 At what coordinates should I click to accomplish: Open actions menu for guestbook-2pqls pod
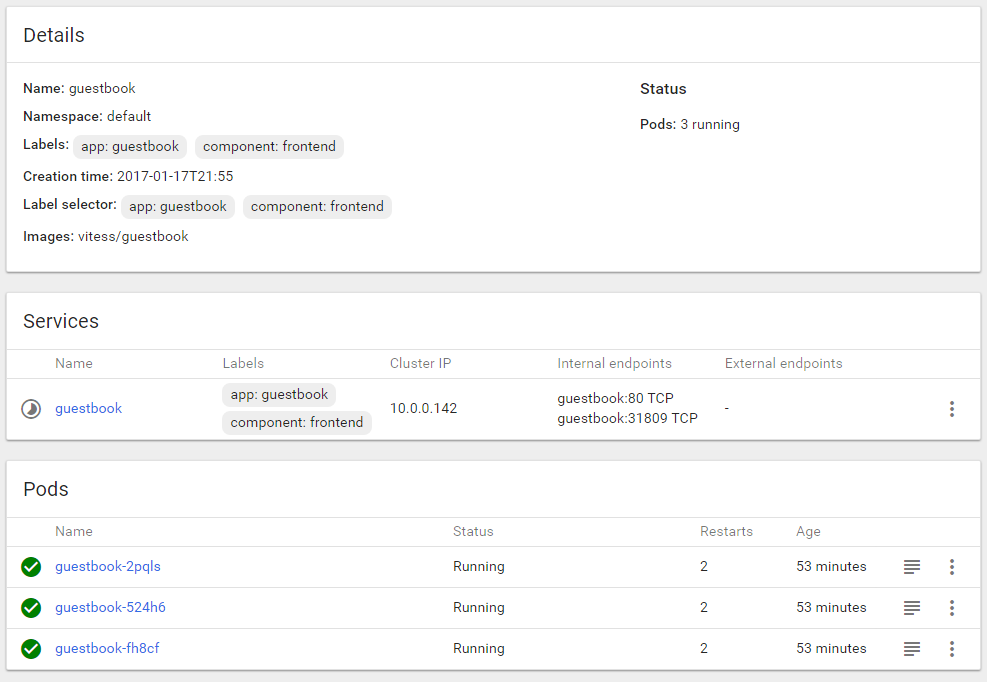[951, 567]
